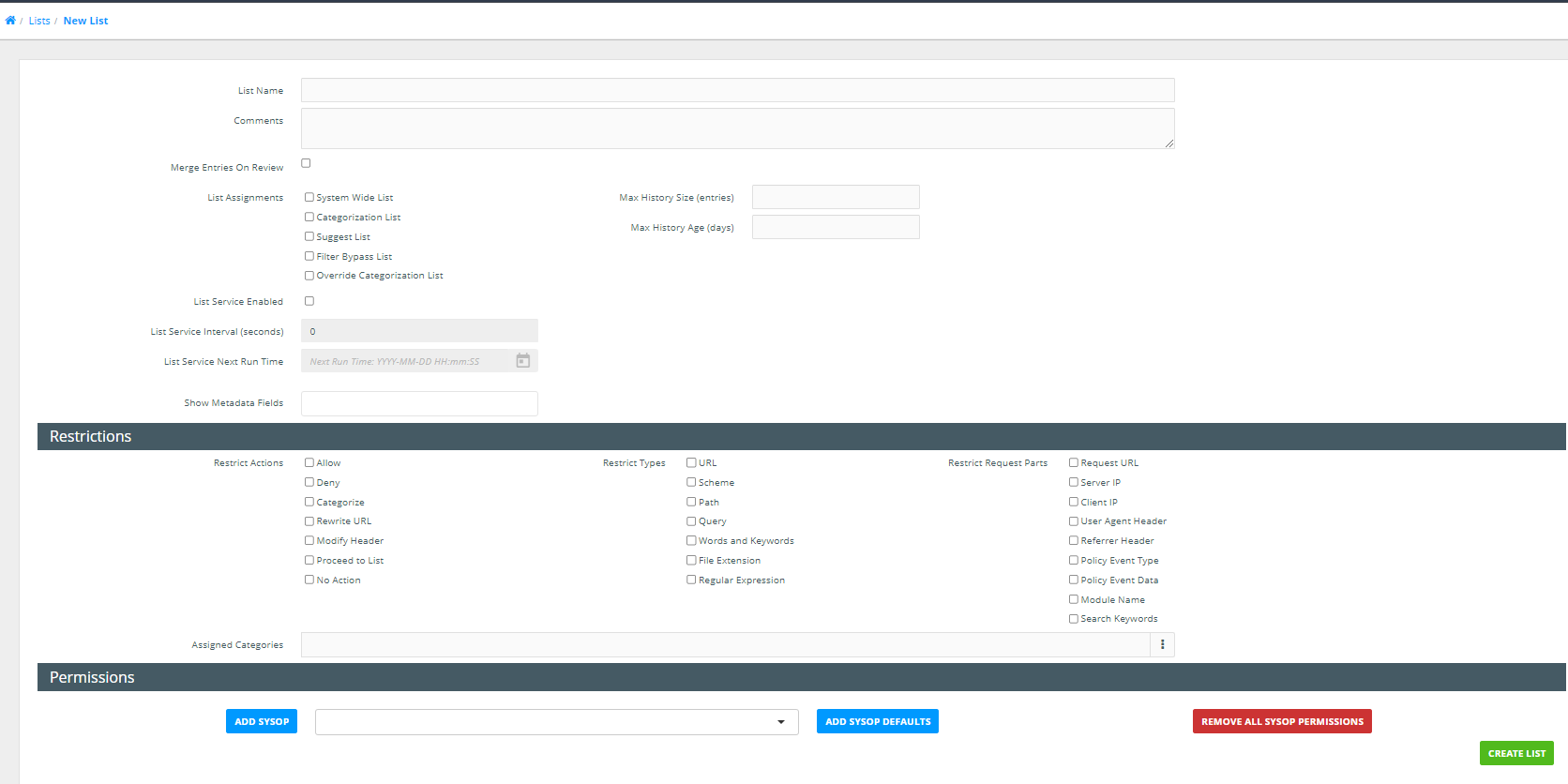Check the System Wide List option

[309, 198]
